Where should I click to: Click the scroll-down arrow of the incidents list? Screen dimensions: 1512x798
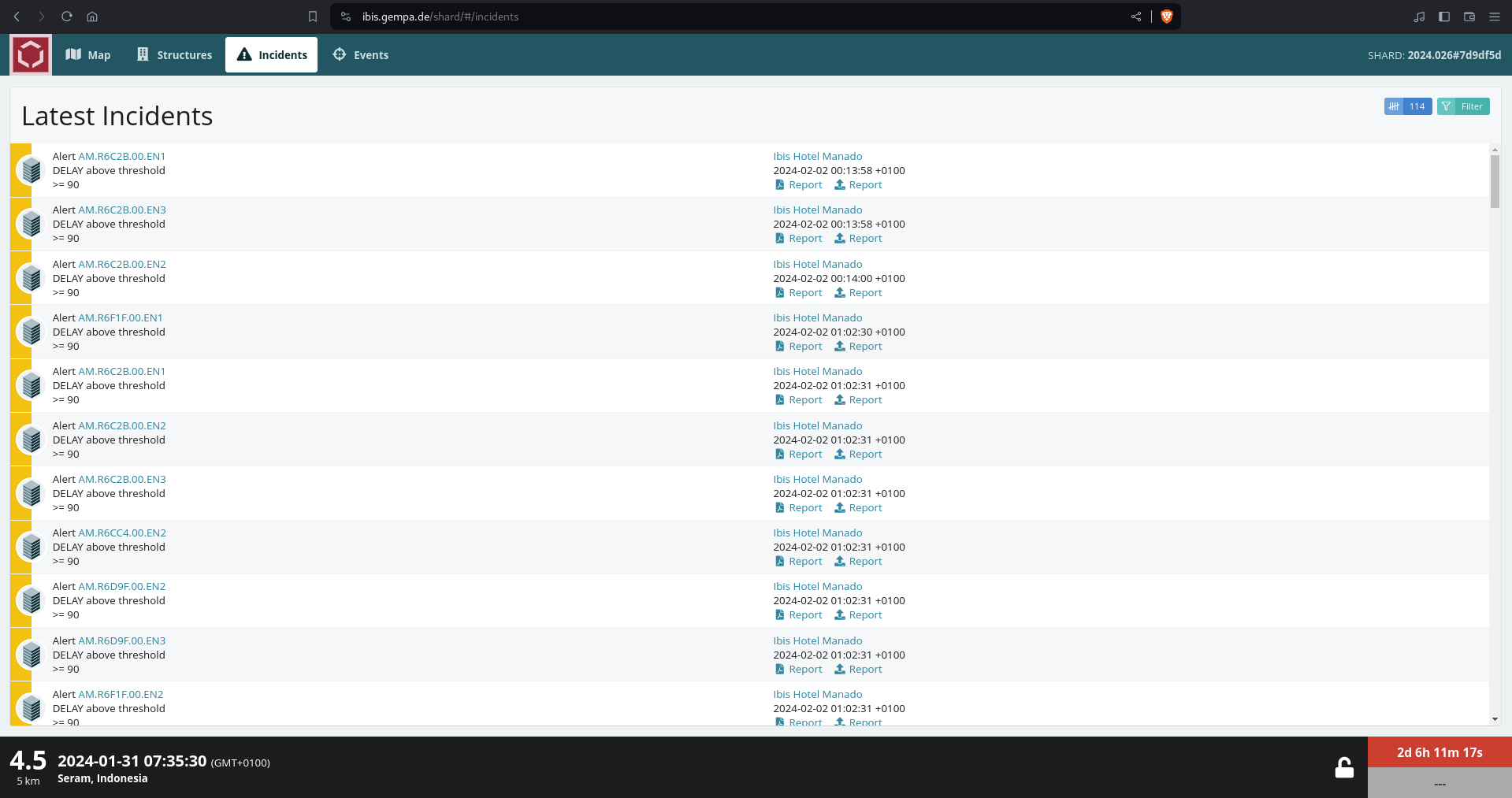(x=1495, y=719)
